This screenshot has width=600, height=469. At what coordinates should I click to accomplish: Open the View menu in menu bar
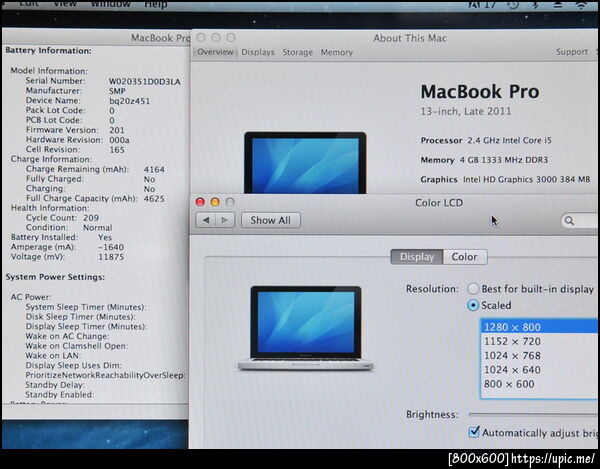click(65, 4)
